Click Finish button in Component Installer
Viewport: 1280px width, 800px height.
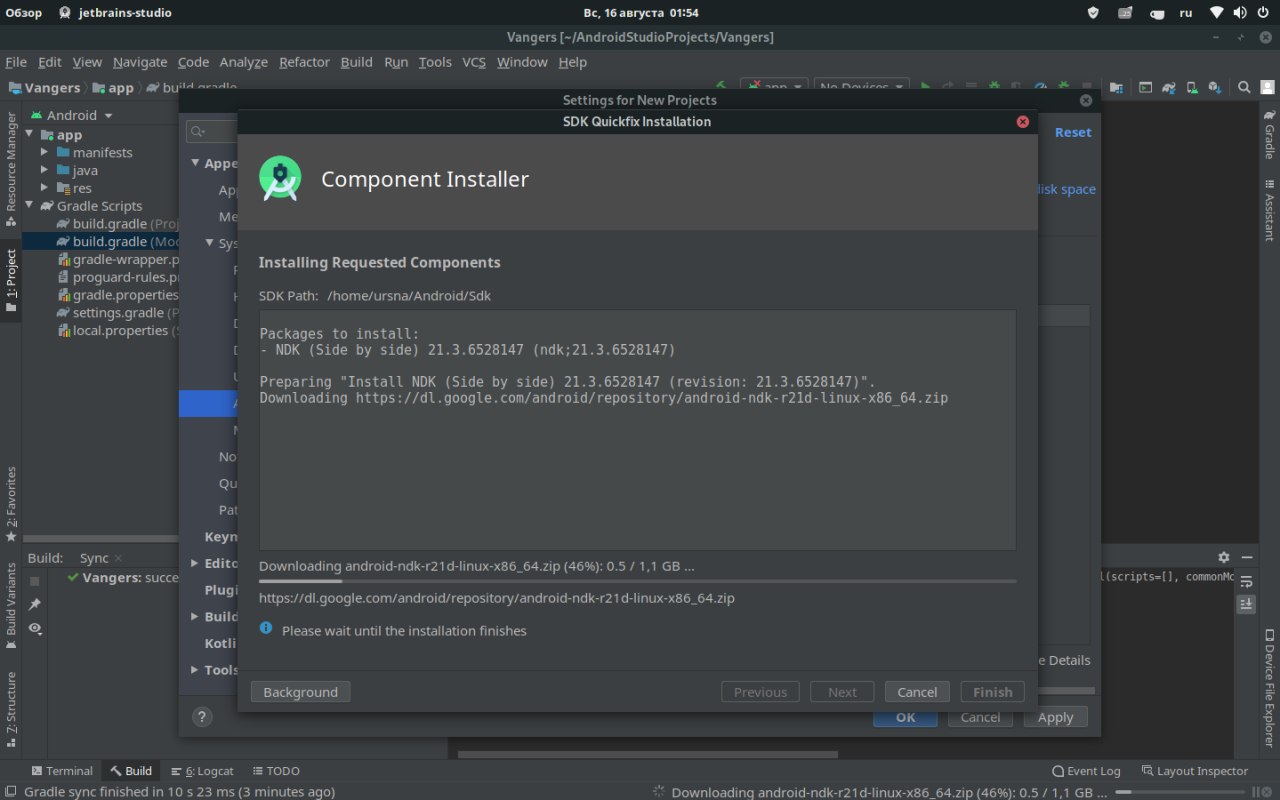point(992,692)
